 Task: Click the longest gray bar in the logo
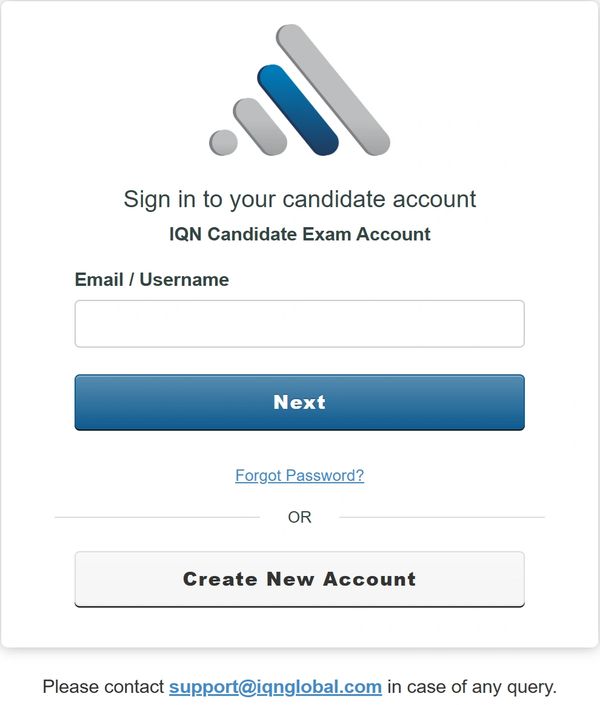[333, 90]
